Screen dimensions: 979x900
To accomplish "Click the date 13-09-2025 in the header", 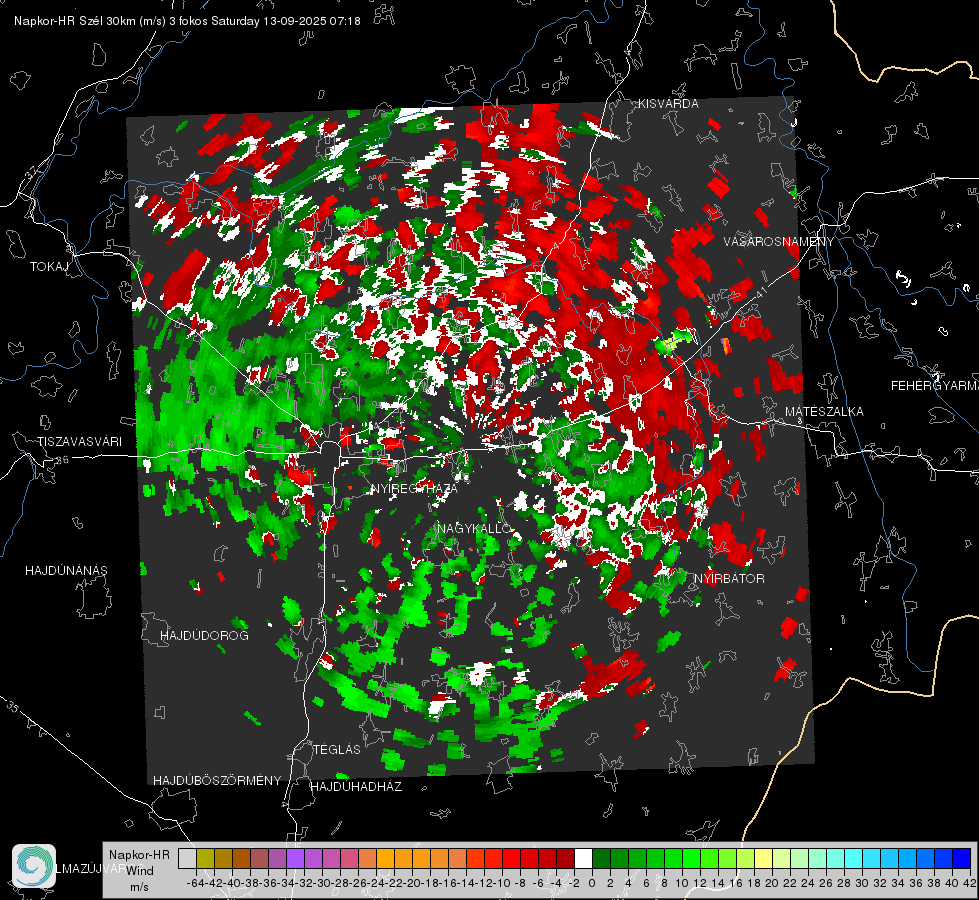I will 295,21.
